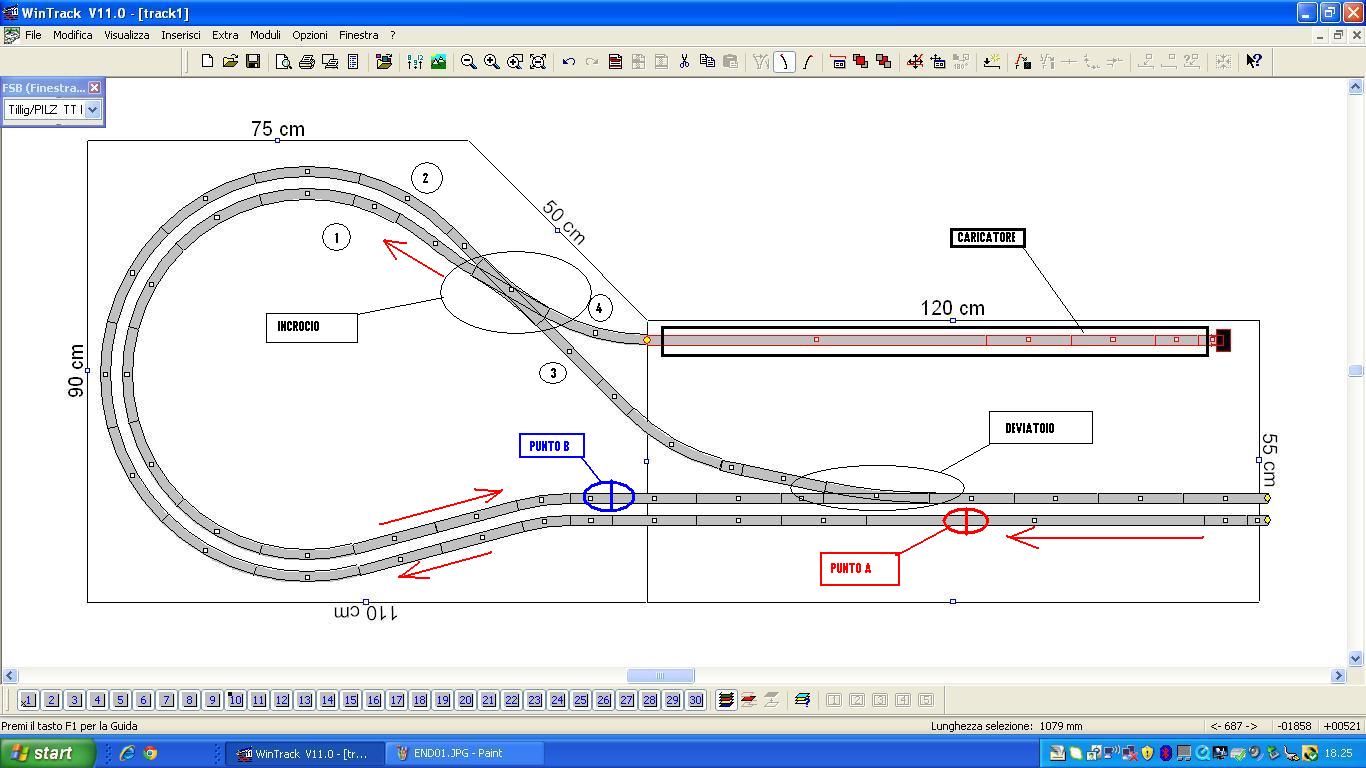Viewport: 1366px width, 768px height.
Task: Create a new track plan file
Action: click(207, 61)
